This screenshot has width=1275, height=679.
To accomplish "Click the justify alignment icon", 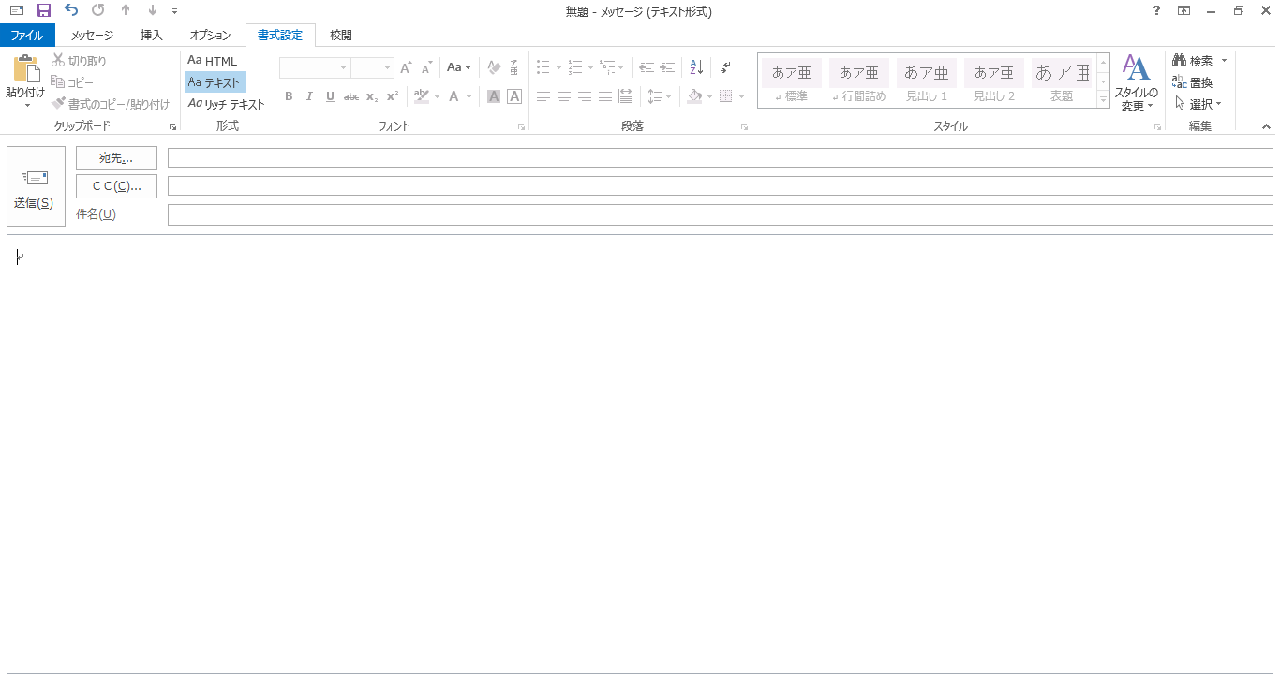I will pyautogui.click(x=605, y=97).
